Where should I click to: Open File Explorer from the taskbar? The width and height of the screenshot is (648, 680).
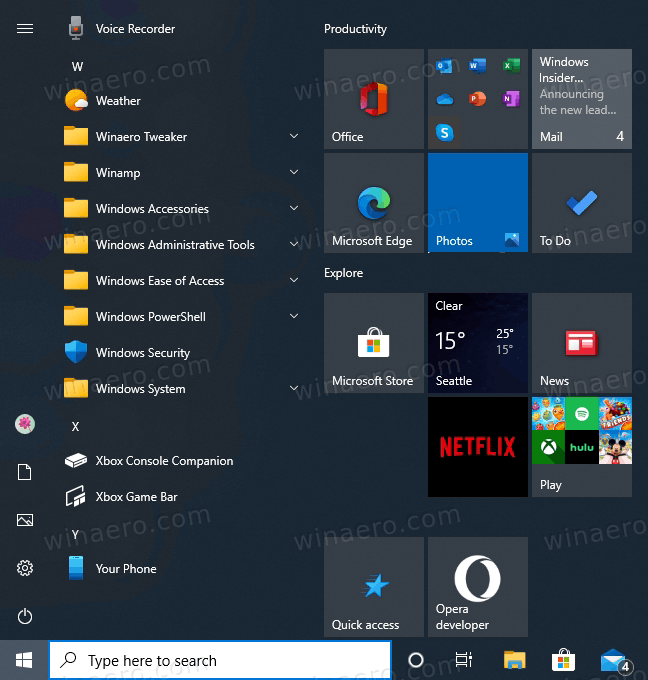click(x=514, y=660)
